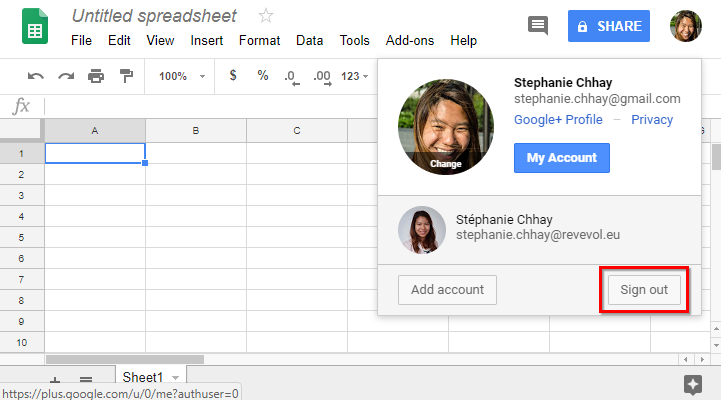Select the Stéphanie Chhay revevol.eu account row
This screenshot has width=721, height=400.
[539, 230]
